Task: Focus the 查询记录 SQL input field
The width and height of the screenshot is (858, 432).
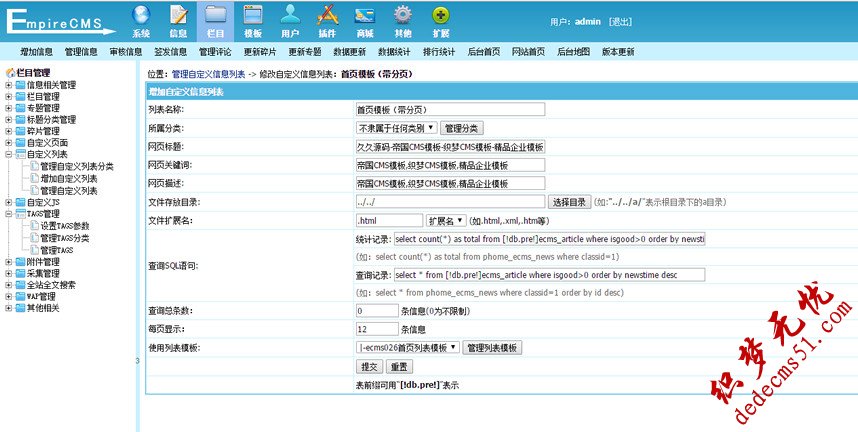Action: (x=549, y=275)
